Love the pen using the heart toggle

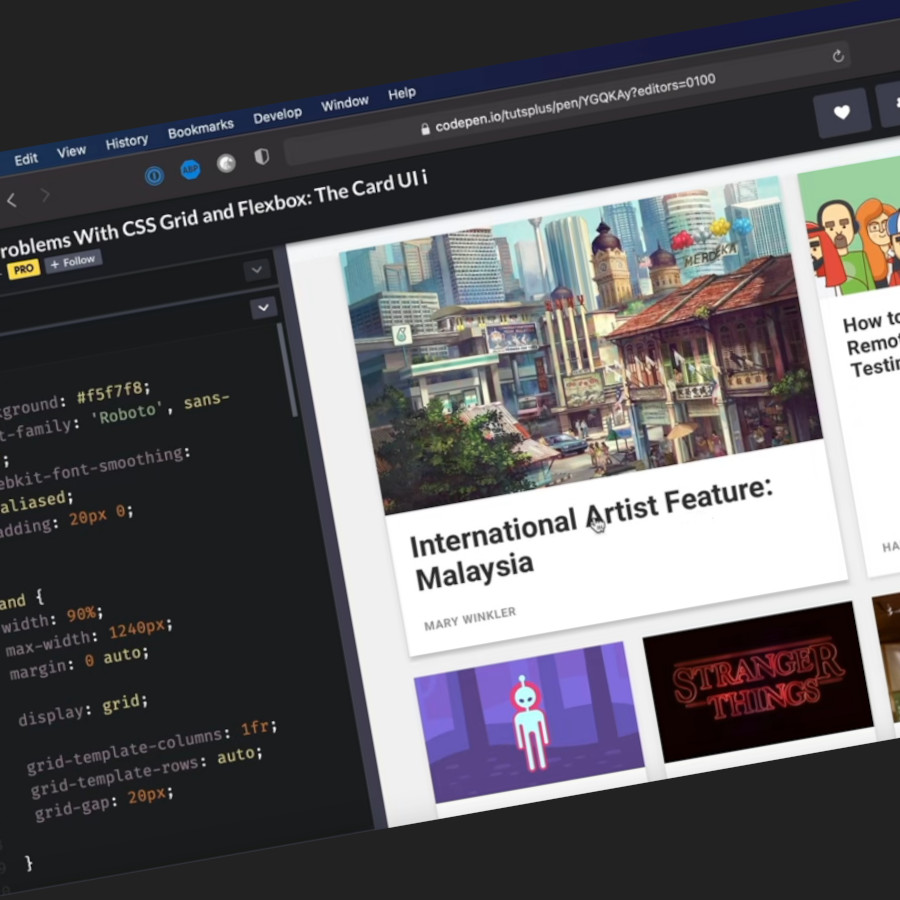843,112
